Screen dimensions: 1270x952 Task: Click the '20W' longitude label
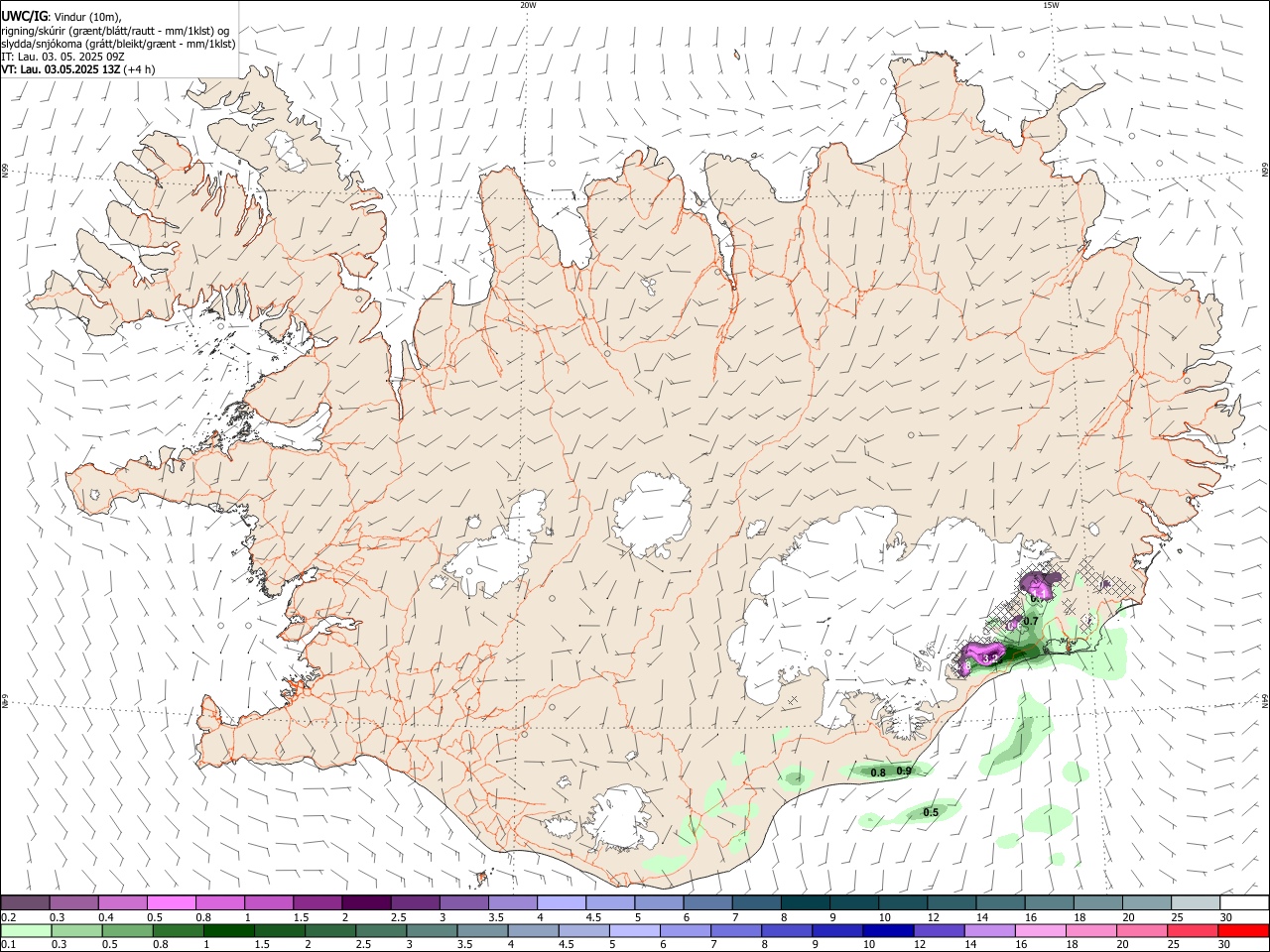point(528,5)
